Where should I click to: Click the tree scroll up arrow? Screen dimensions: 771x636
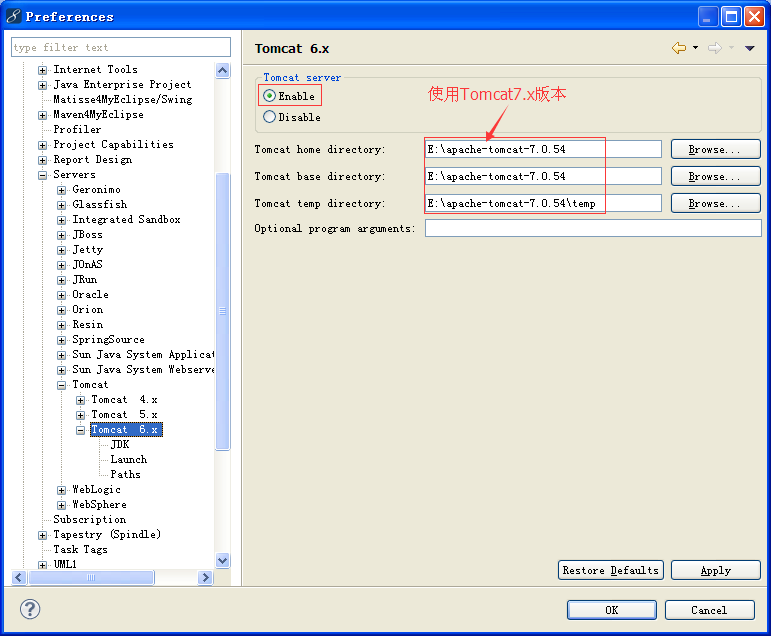[x=222, y=70]
